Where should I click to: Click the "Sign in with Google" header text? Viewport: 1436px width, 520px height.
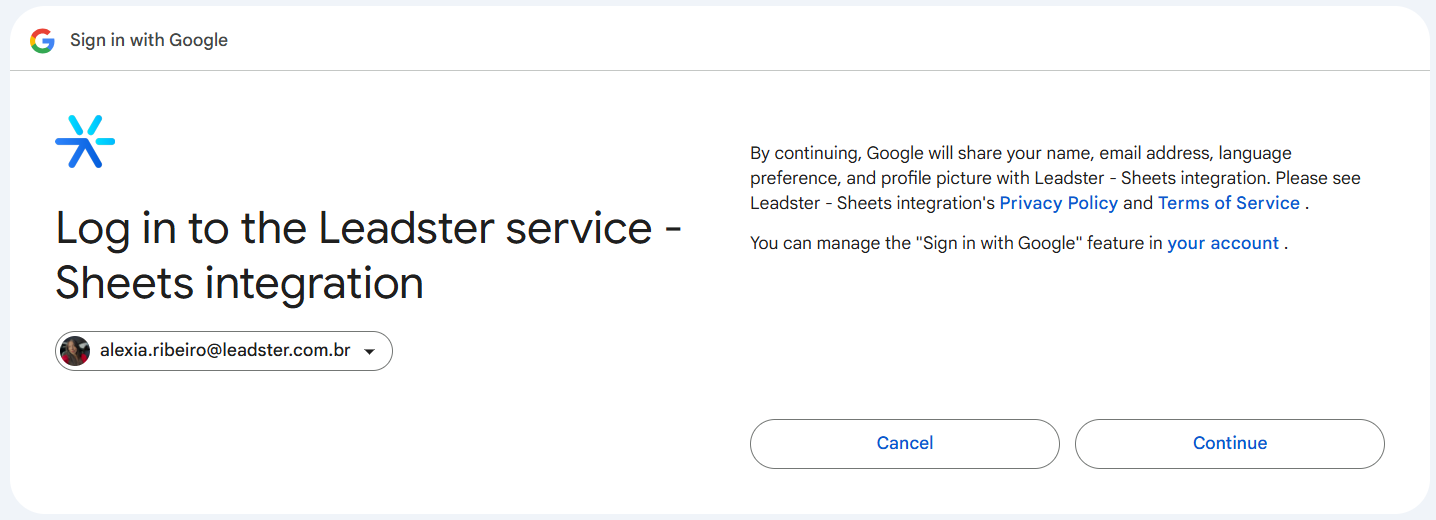[x=149, y=41]
